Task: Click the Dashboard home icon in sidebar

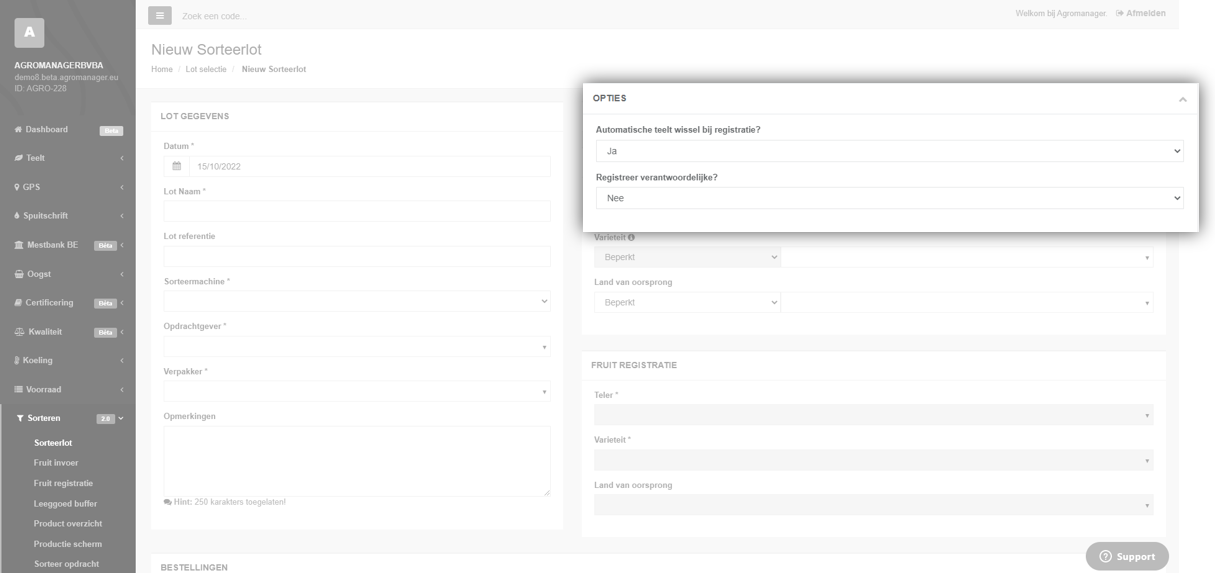Action: point(18,130)
